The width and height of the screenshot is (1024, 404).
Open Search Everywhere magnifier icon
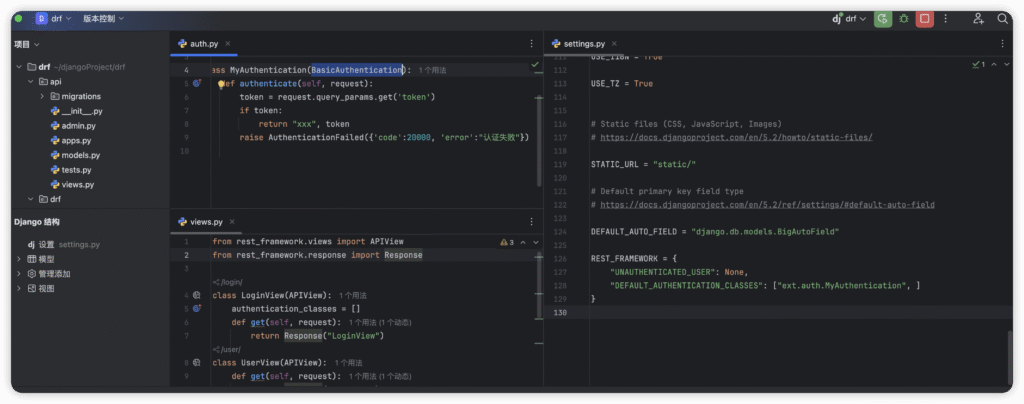tap(1002, 18)
